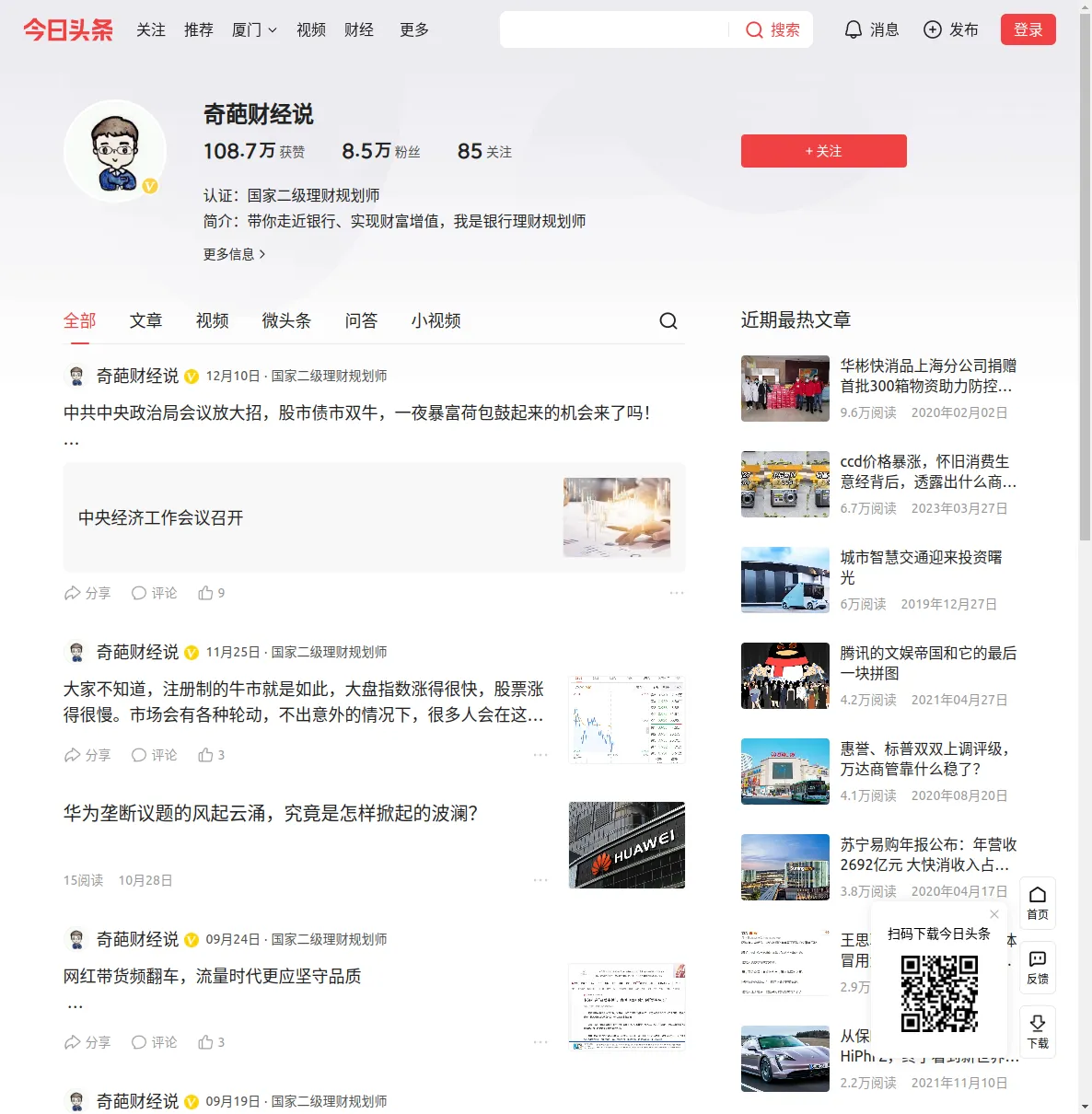The width and height of the screenshot is (1092, 1114).
Task: Click the 8.5万 粉丝 followers count
Action: click(x=381, y=151)
